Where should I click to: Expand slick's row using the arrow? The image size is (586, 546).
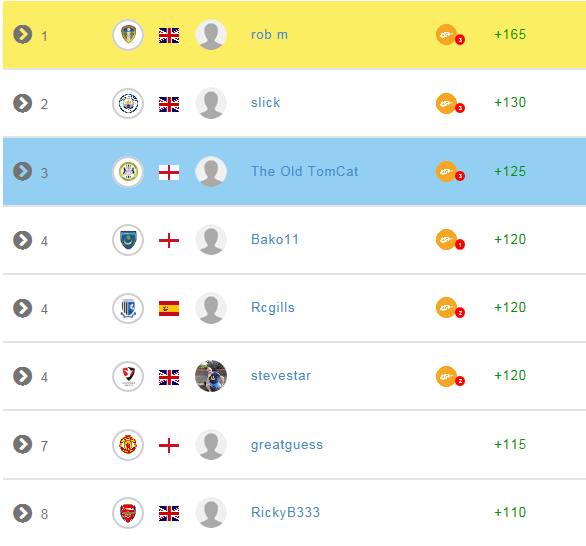pyautogui.click(x=22, y=103)
